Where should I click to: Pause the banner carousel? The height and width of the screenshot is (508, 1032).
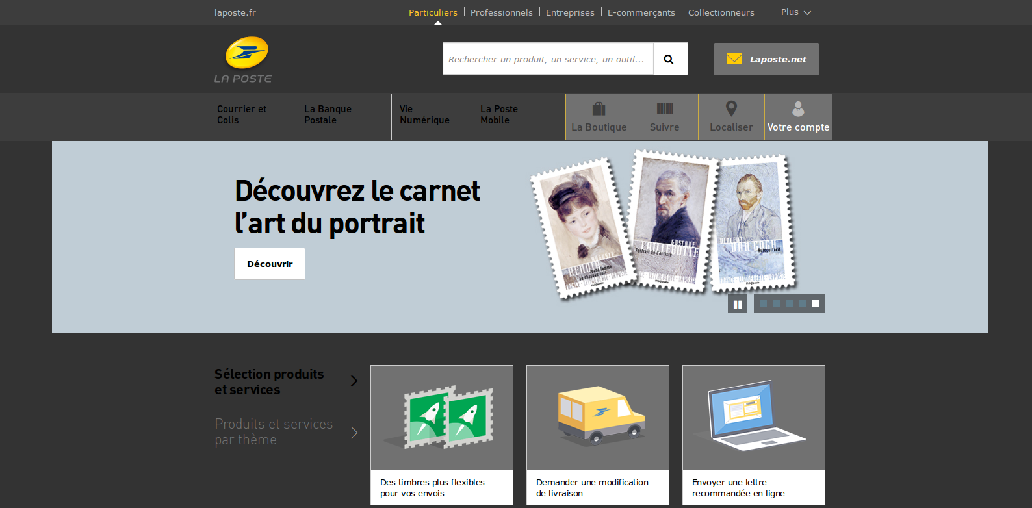(x=737, y=304)
